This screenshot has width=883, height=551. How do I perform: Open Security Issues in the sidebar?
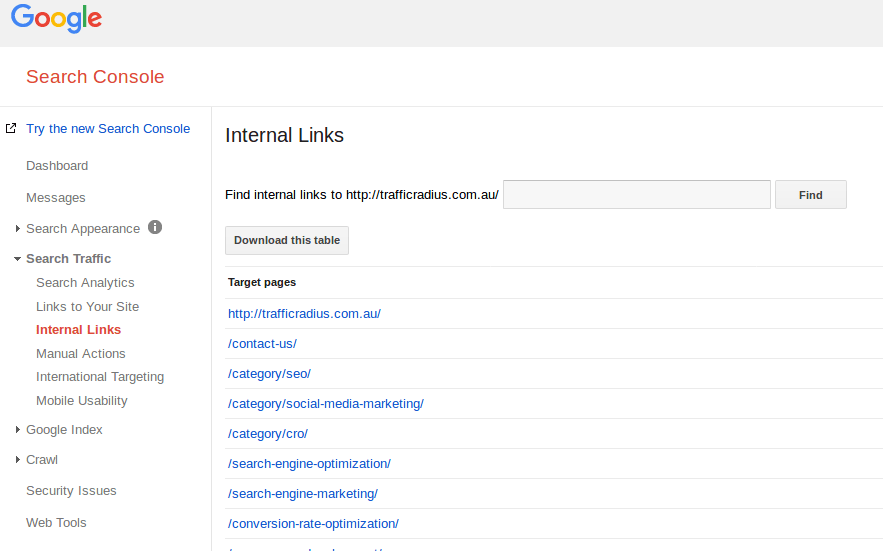coord(71,491)
